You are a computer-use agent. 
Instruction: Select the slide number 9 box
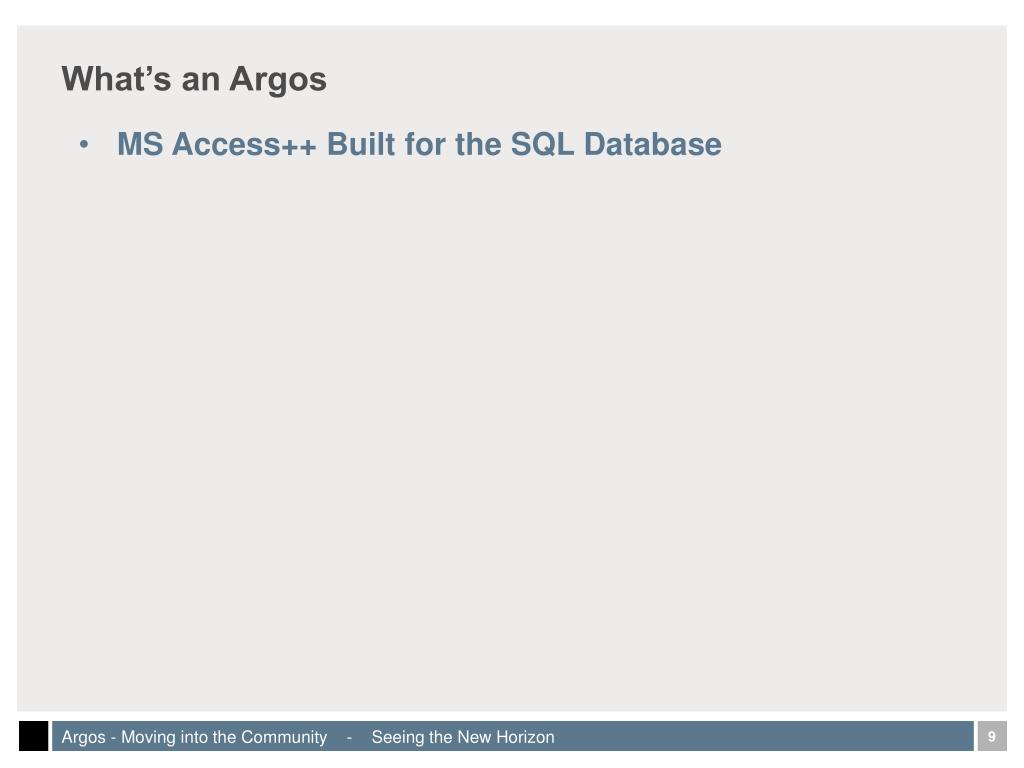tap(991, 736)
